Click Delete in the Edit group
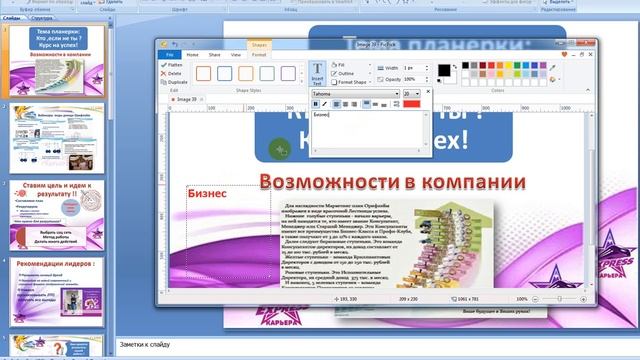 [x=171, y=73]
